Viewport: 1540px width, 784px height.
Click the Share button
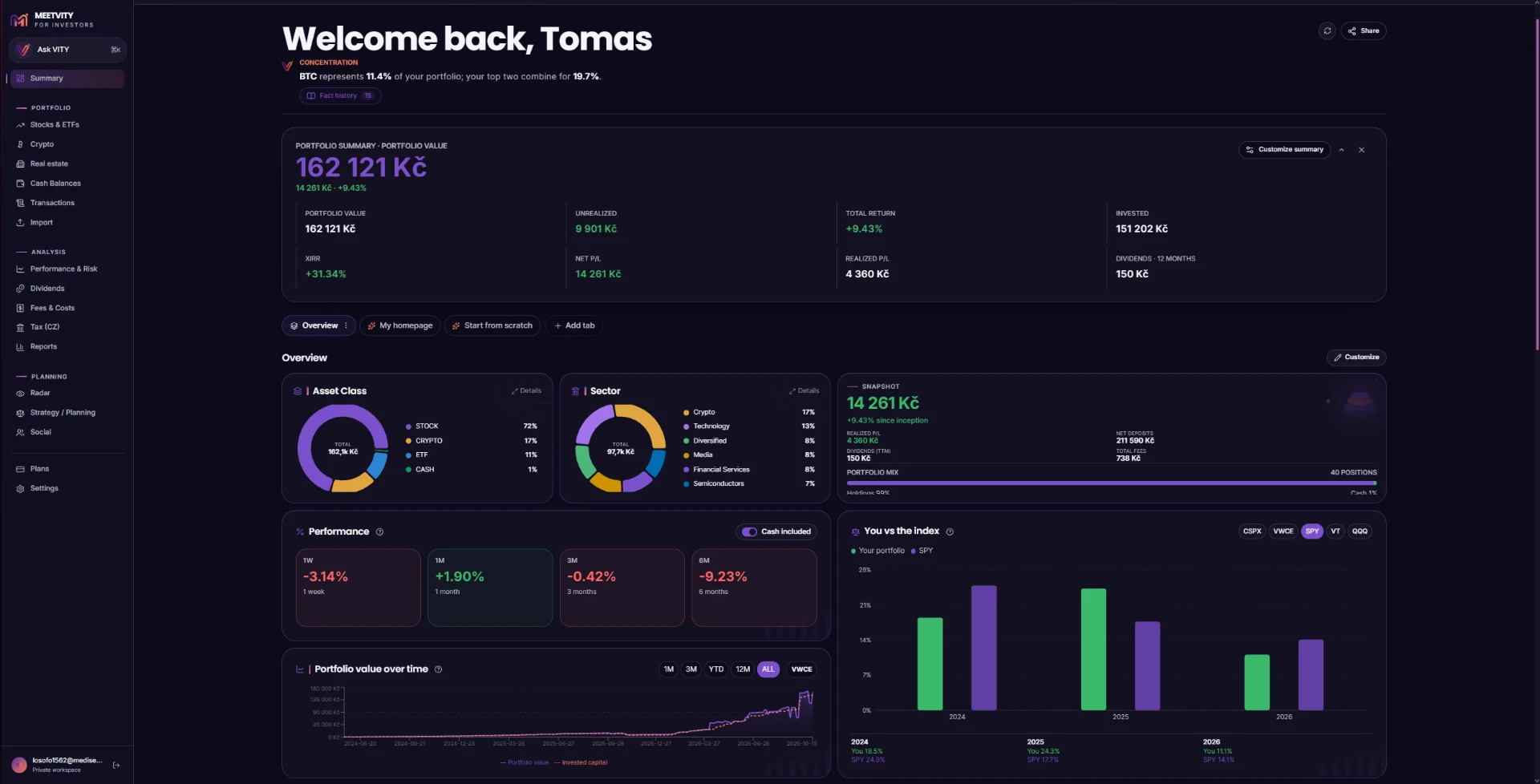tap(1364, 31)
